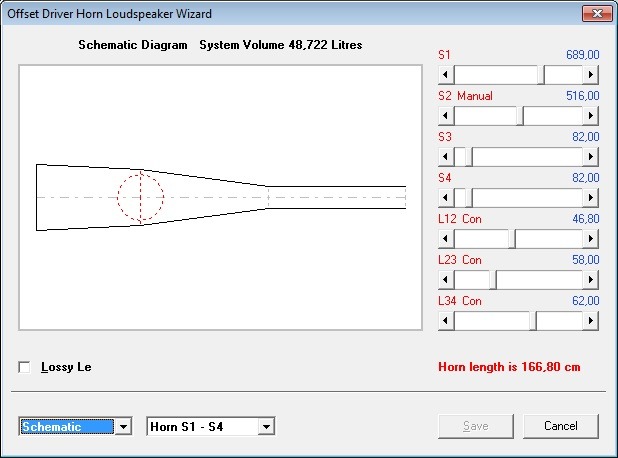The height and width of the screenshot is (458, 618).
Task: Click the dashed driver circle in schematic
Action: coord(140,197)
